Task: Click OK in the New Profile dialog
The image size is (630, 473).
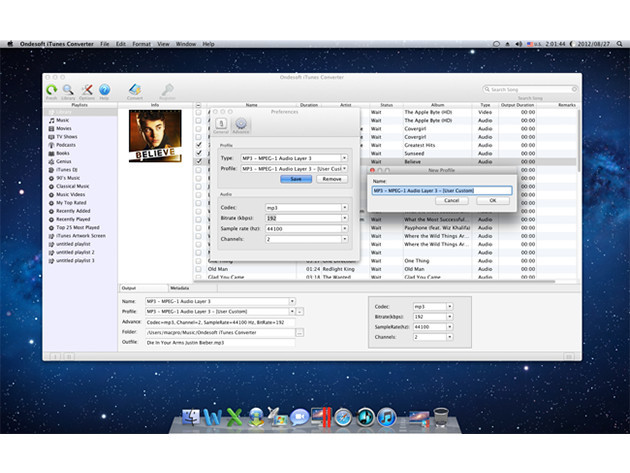Action: [493, 201]
